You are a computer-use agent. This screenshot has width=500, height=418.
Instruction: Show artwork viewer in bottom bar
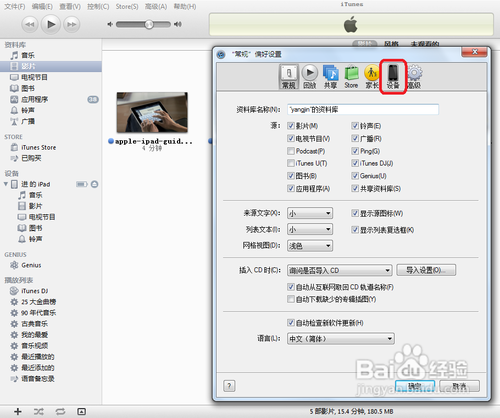81,412
